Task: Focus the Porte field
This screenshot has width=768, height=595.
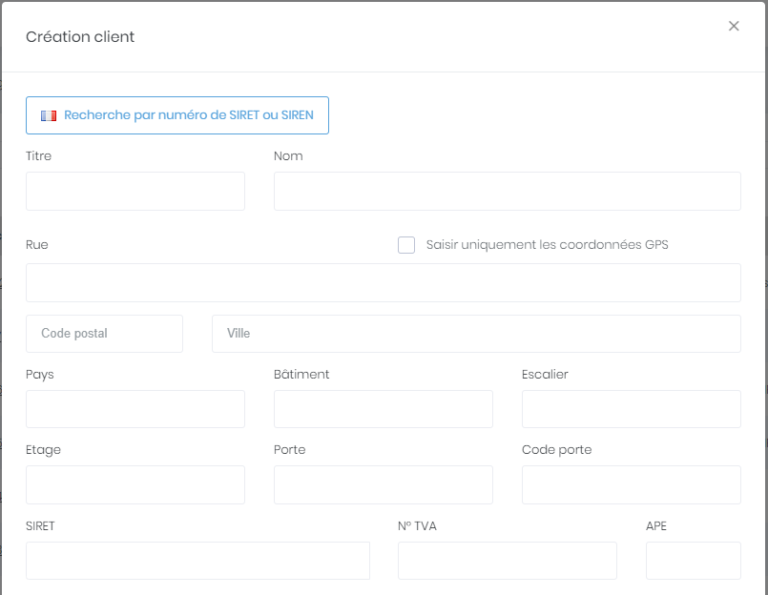Action: click(x=383, y=485)
